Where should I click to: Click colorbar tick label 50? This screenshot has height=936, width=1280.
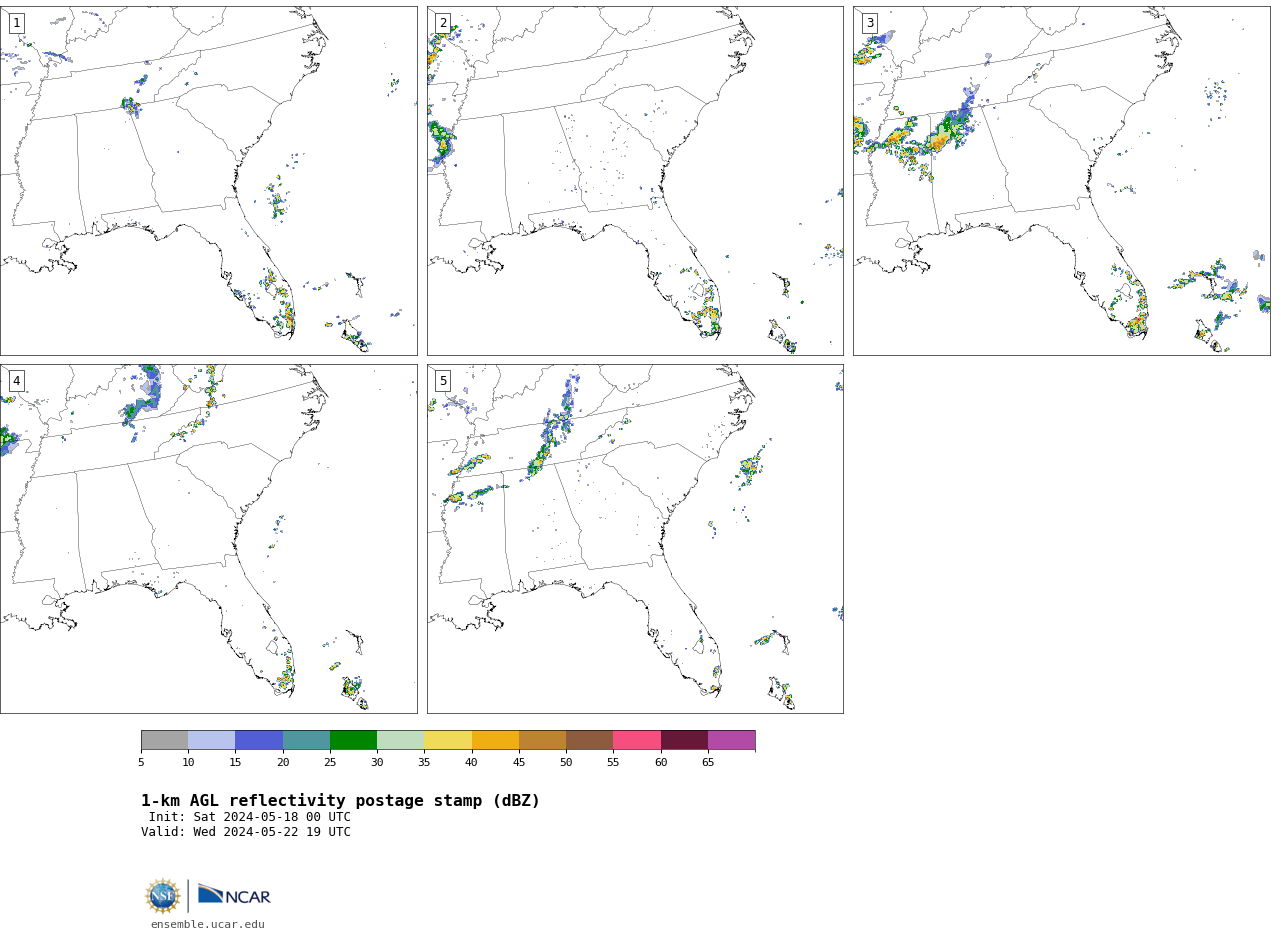(x=566, y=763)
